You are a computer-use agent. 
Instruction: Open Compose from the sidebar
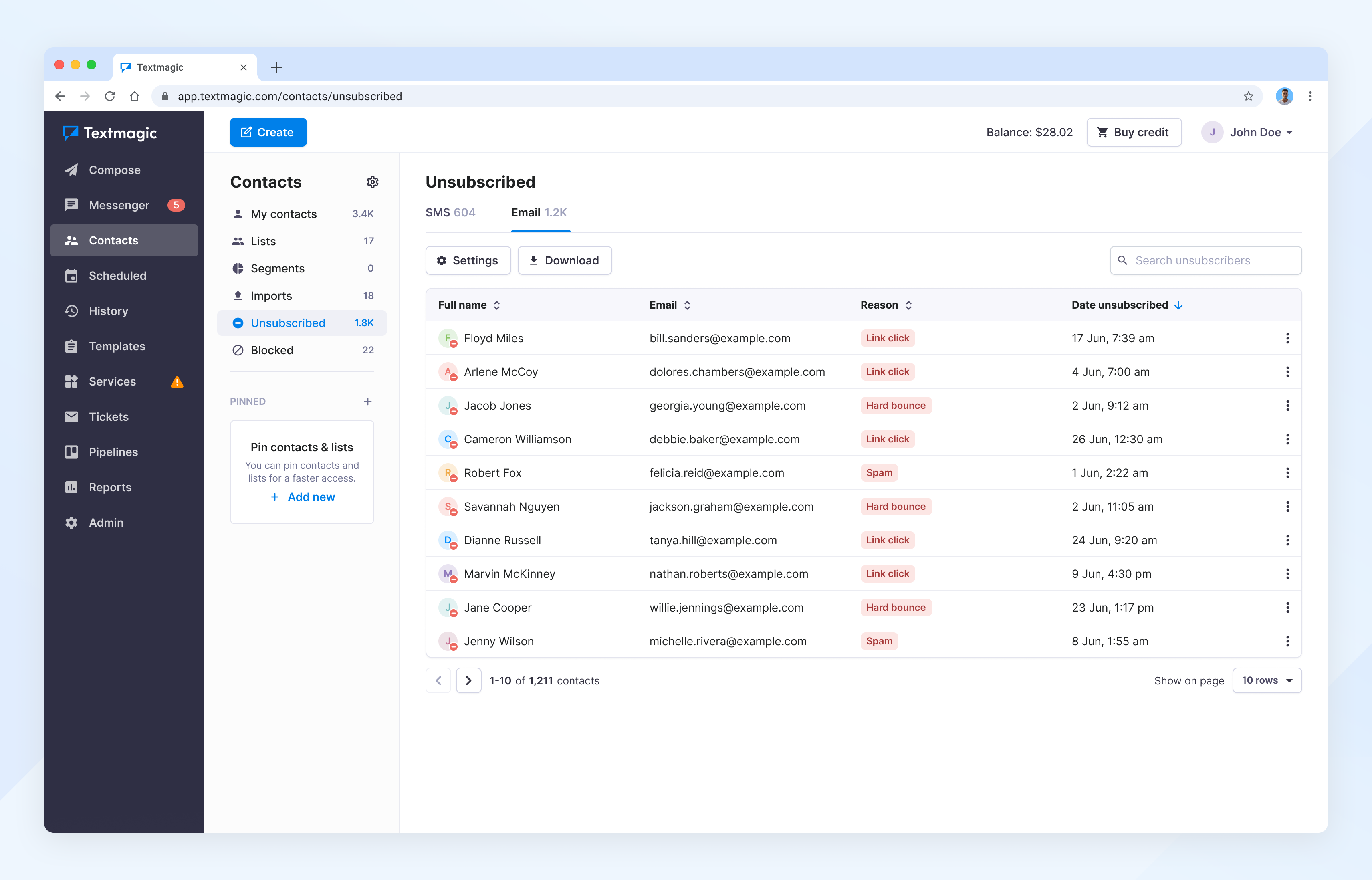124,170
